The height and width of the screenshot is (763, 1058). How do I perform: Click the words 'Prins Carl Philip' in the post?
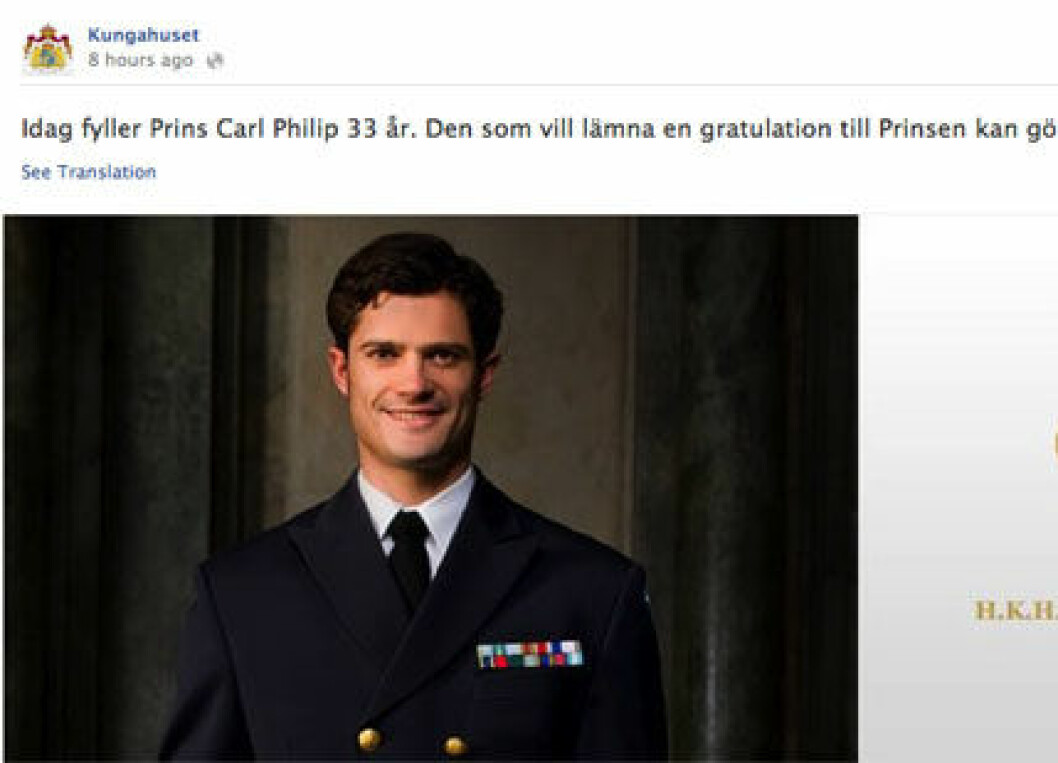244,128
